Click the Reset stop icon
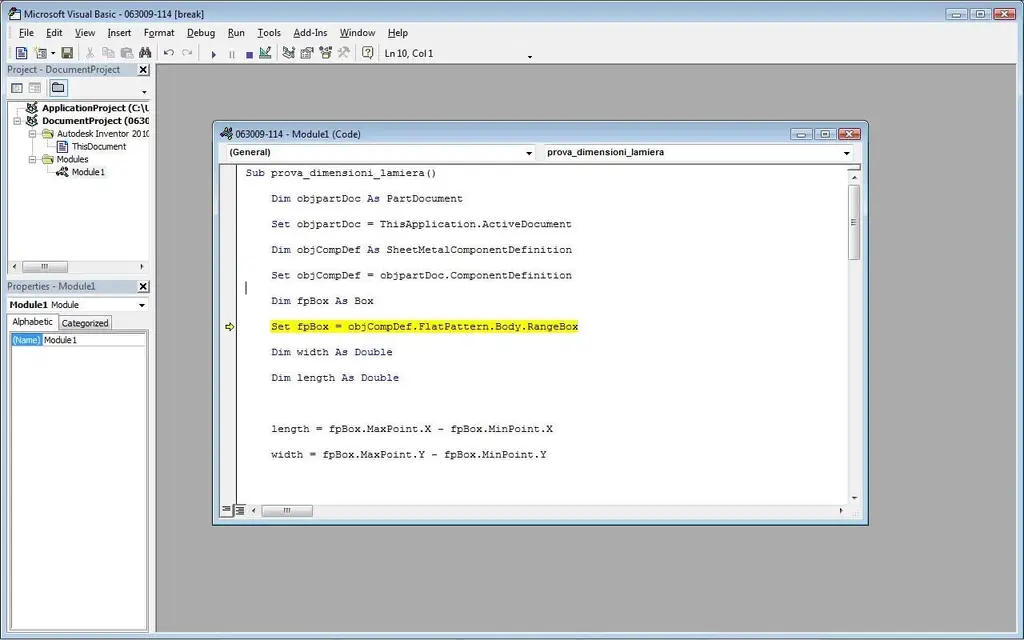The image size is (1024, 640). tap(249, 54)
